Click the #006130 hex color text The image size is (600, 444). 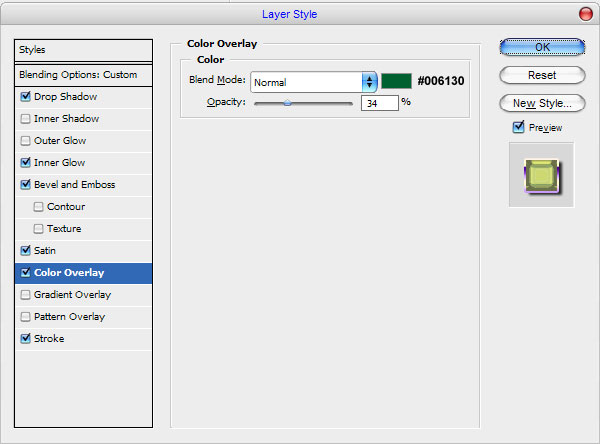(x=441, y=81)
